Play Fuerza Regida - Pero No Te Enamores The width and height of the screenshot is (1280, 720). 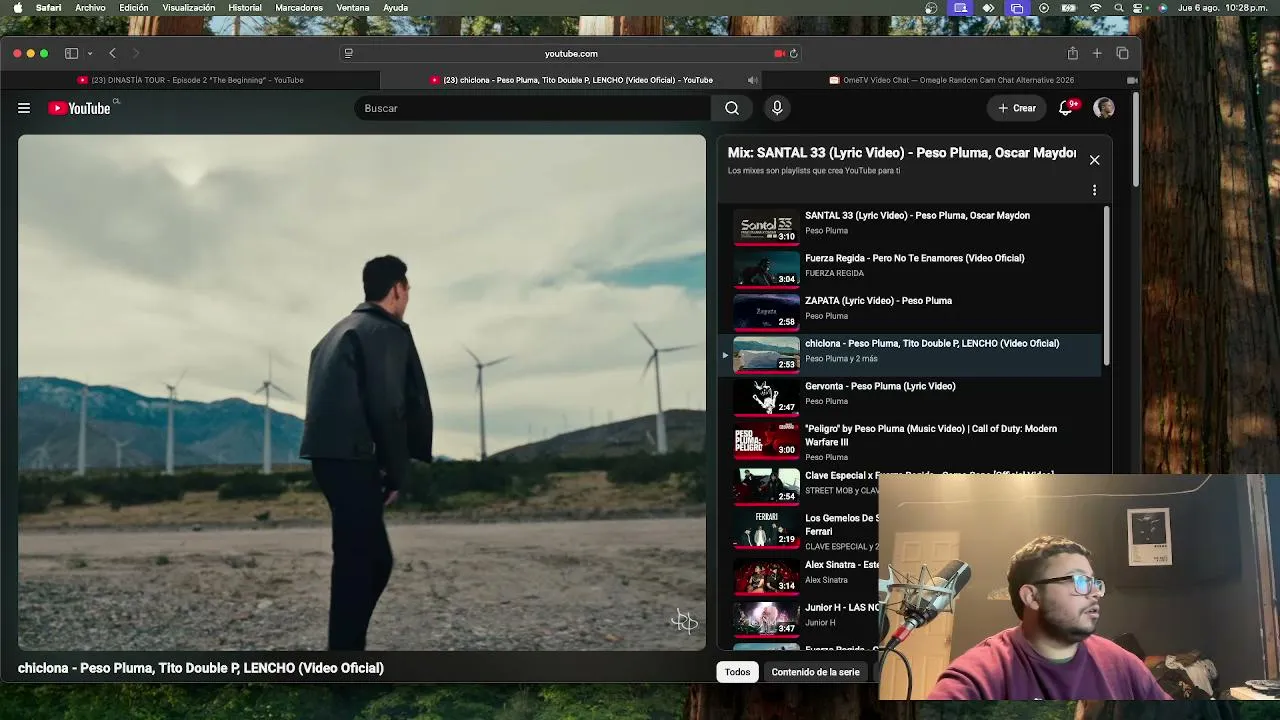[914, 258]
